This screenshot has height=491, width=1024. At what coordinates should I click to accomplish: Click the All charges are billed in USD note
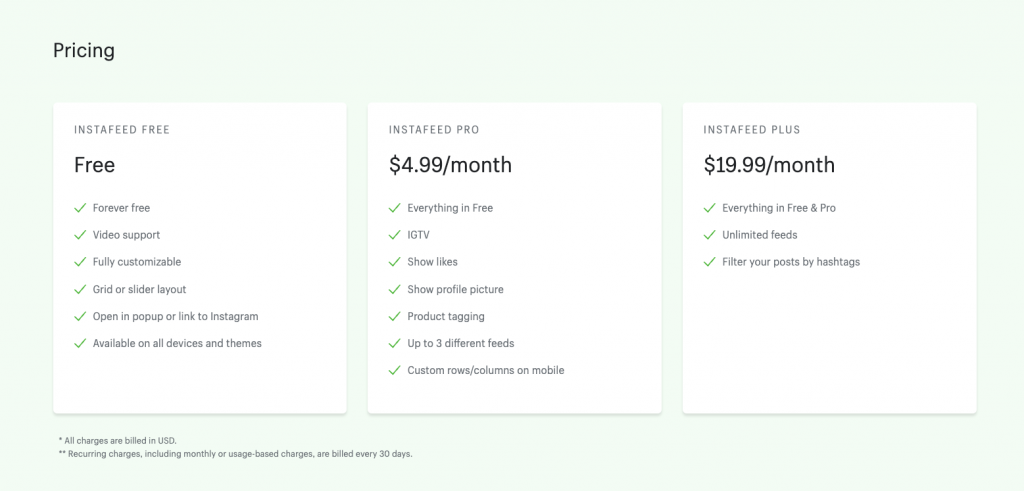[x=118, y=441]
